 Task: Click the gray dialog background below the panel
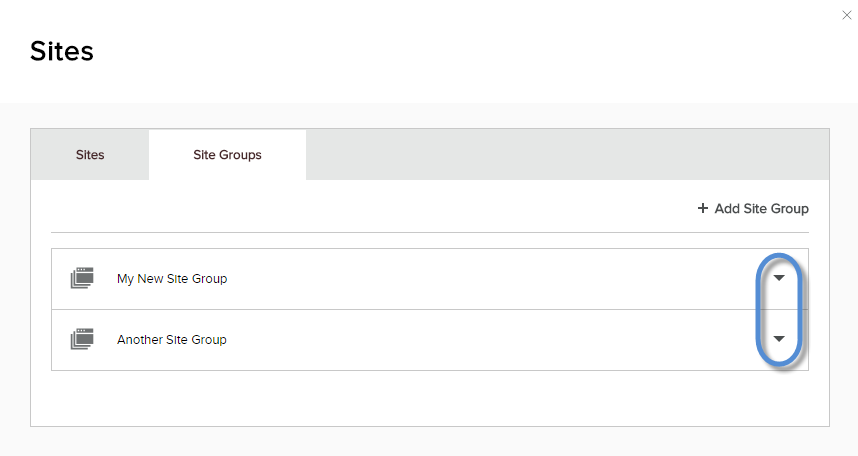[x=430, y=442]
